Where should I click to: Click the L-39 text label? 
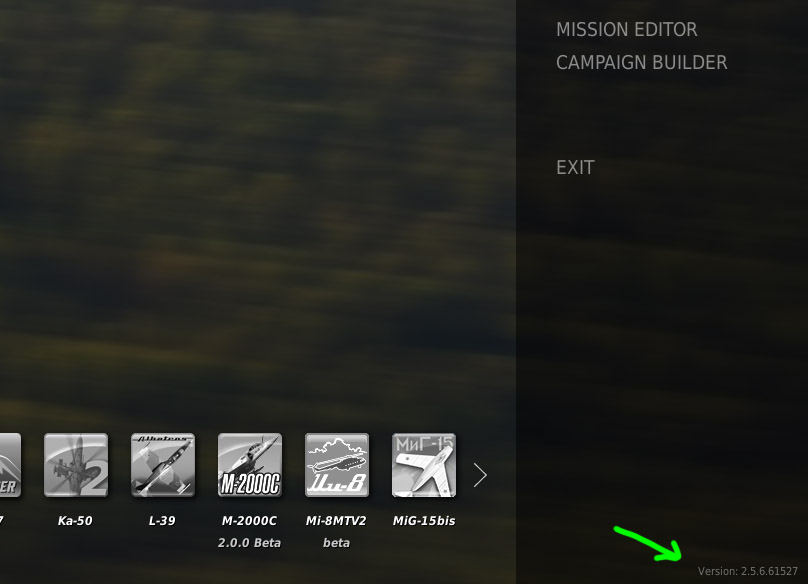pos(162,521)
